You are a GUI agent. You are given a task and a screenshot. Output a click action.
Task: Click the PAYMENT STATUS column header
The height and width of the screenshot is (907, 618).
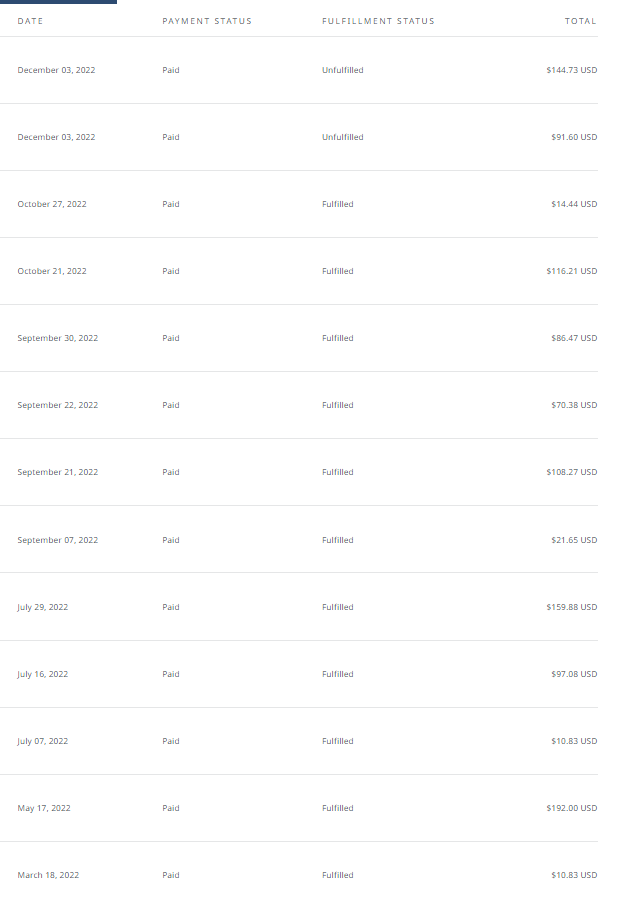click(x=207, y=21)
